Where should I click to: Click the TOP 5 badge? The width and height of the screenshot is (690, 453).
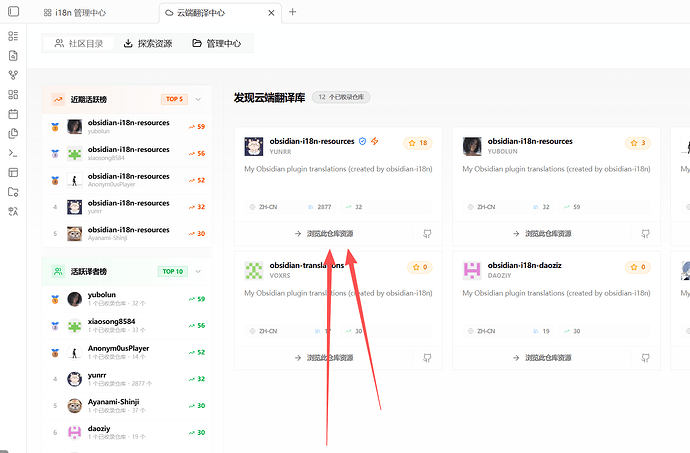click(x=174, y=99)
